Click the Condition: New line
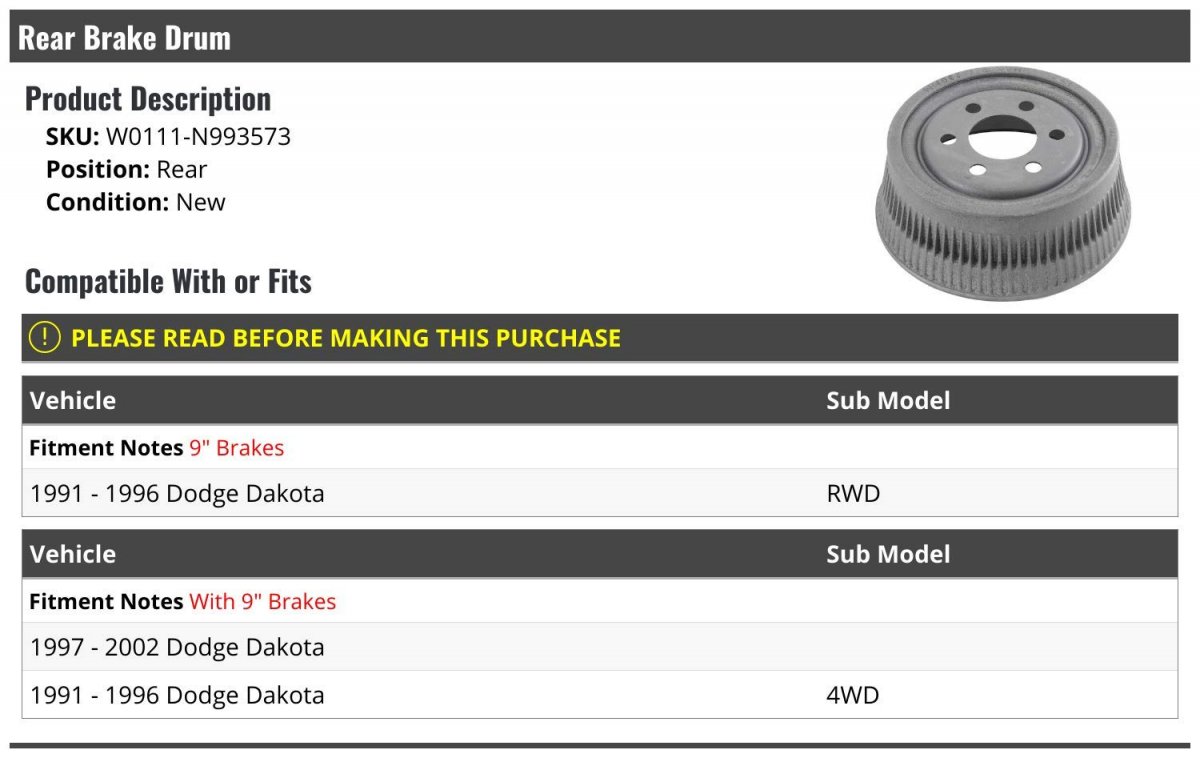Viewport: 1200px width, 758px height. (136, 202)
